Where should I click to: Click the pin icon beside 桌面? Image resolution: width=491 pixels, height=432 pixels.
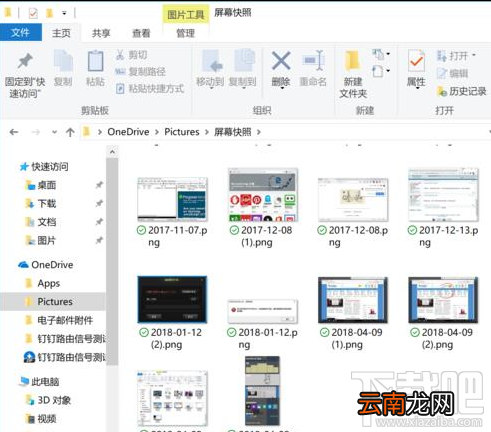point(99,185)
